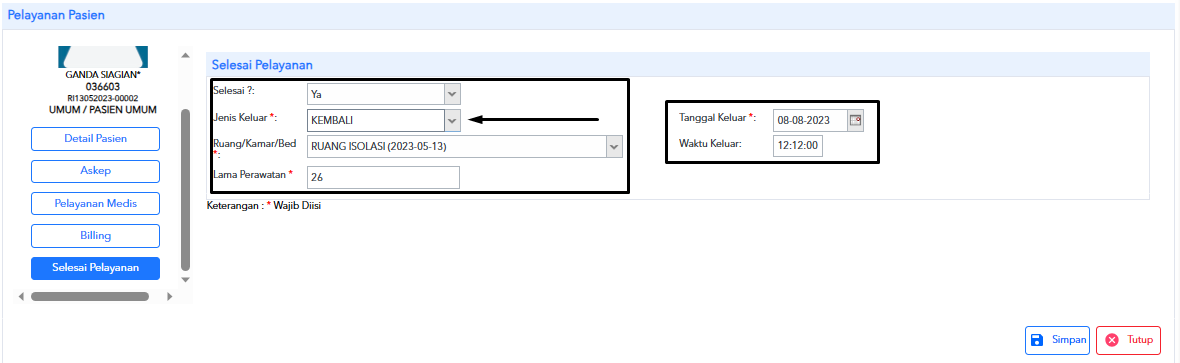Image resolution: width=1180 pixels, height=363 pixels.
Task: Open the calendar picker for Tanggal Keluar
Action: point(855,120)
